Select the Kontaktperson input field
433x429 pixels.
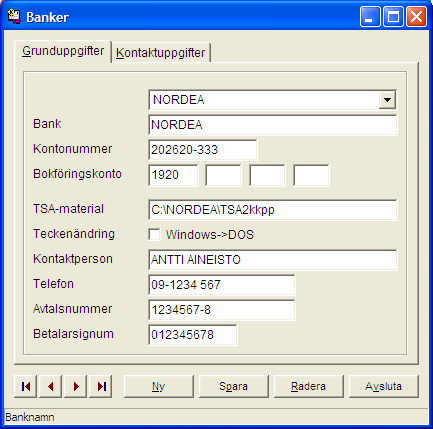(273, 260)
